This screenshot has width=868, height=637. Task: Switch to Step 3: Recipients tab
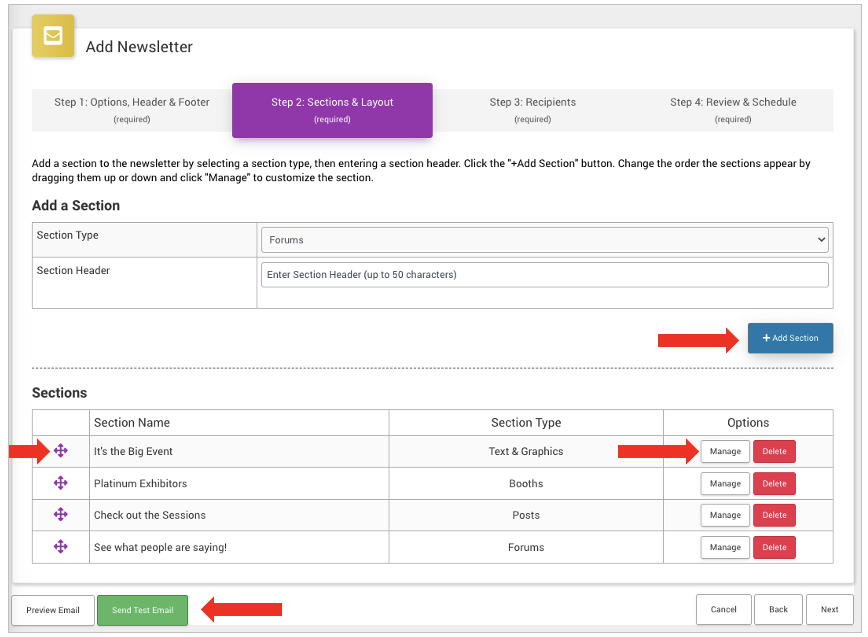(x=532, y=109)
